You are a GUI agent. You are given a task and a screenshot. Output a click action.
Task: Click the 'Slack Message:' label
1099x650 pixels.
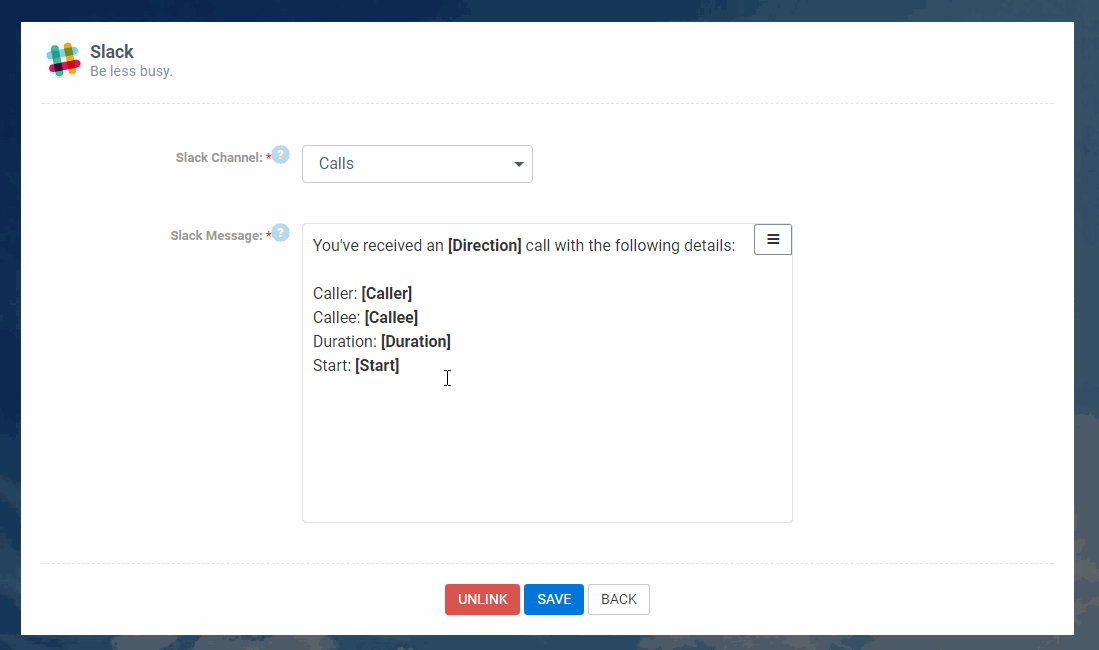[216, 236]
